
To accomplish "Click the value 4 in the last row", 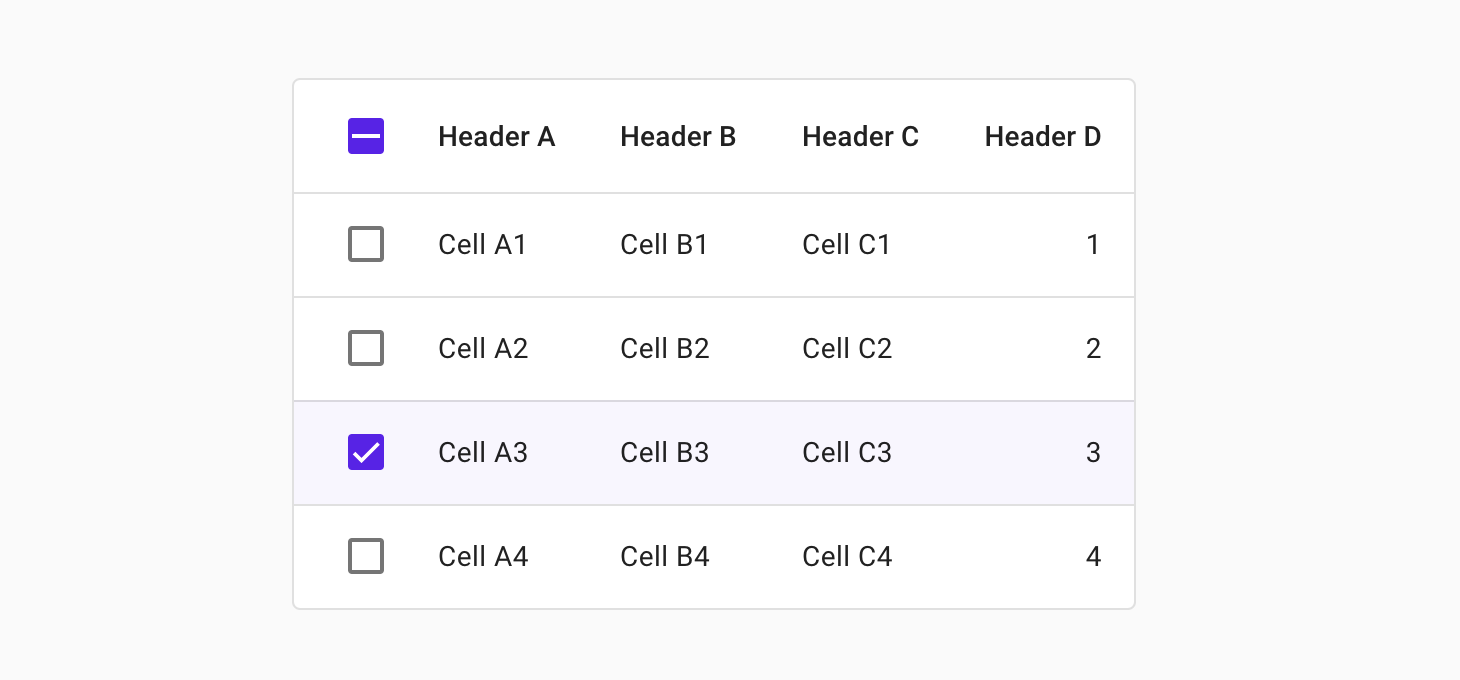I will click(x=1094, y=556).
